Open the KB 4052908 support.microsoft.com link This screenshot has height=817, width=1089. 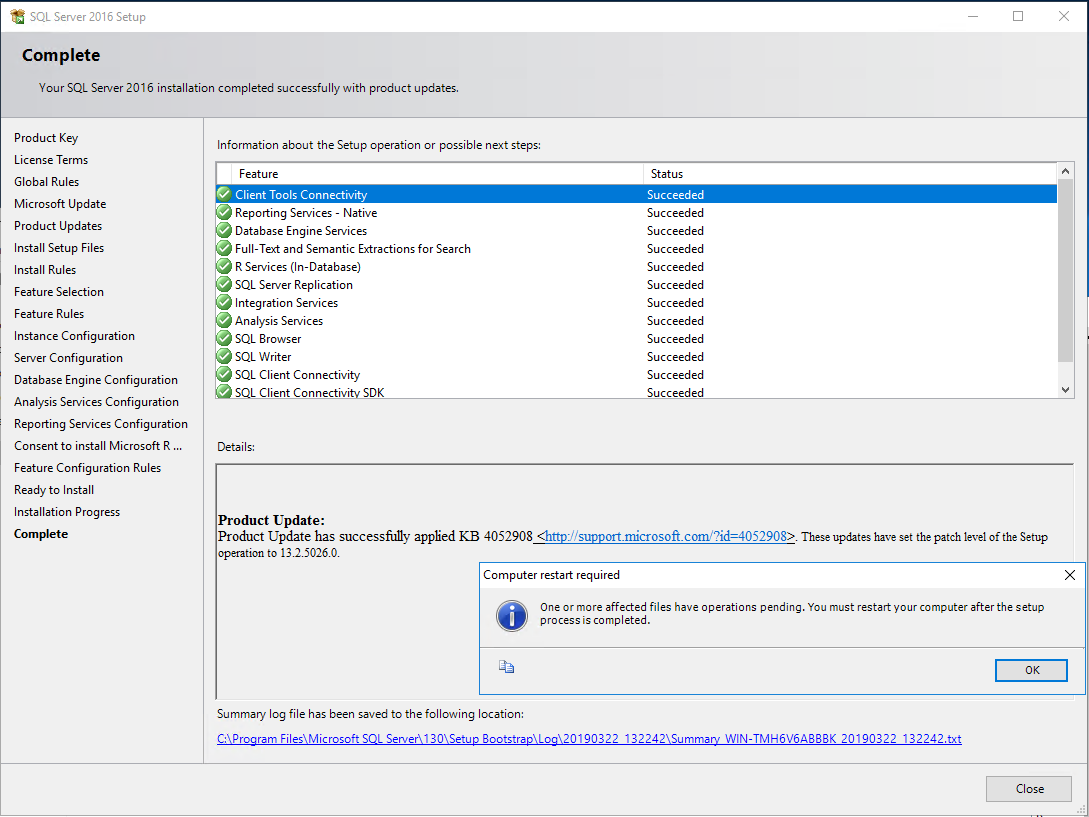pyautogui.click(x=665, y=536)
